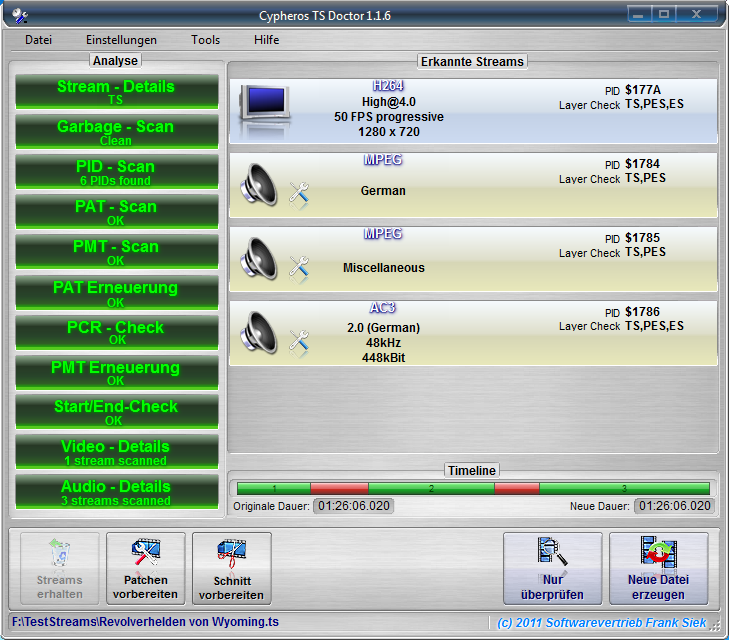The height and width of the screenshot is (640, 729).
Task: Open Garbage - Scan result
Action: point(117,132)
